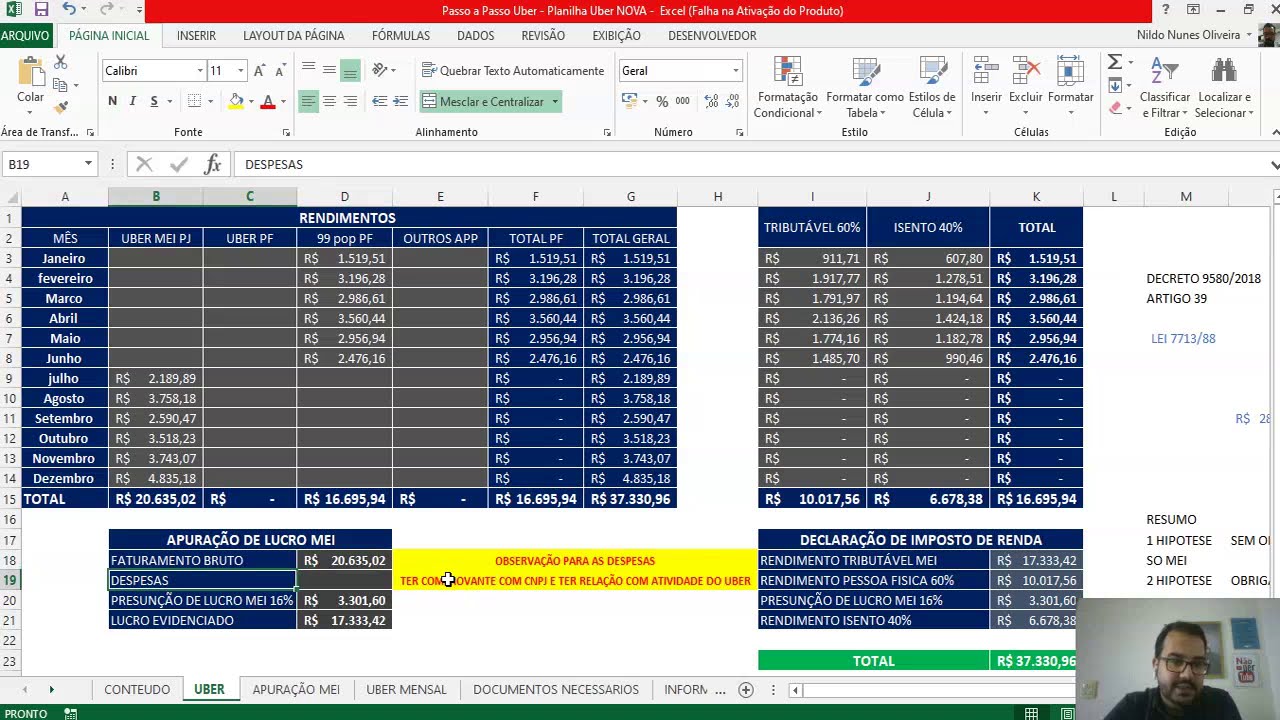Open the ARQUIVO menu
The image size is (1280, 720).
(25, 35)
